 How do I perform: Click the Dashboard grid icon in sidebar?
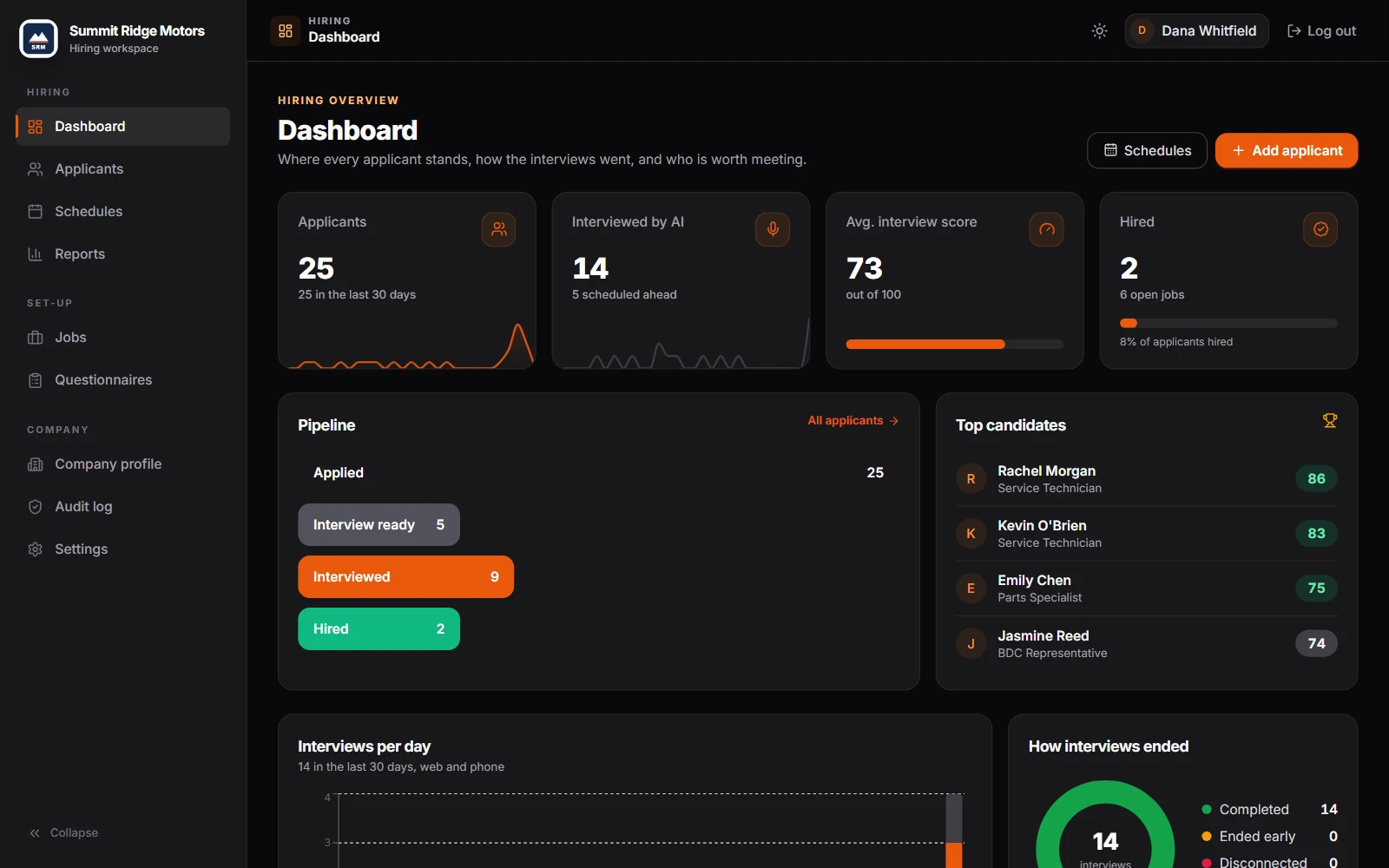(35, 127)
